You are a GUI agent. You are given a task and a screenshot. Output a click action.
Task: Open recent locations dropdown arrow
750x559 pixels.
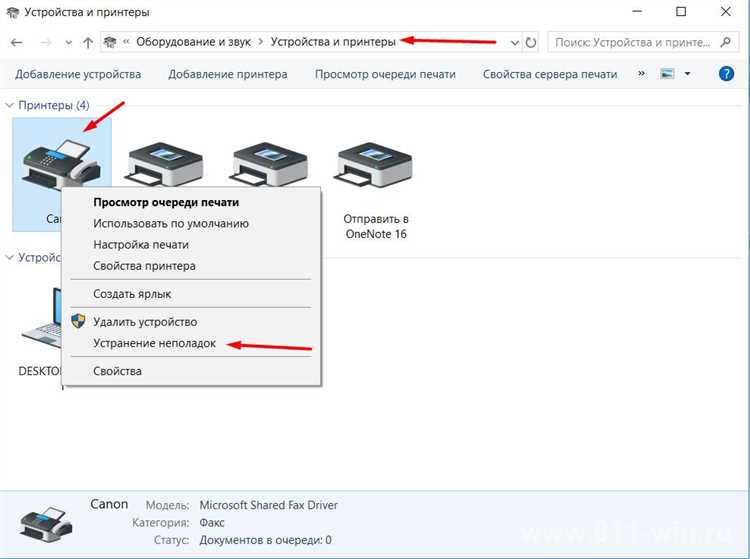(x=68, y=43)
